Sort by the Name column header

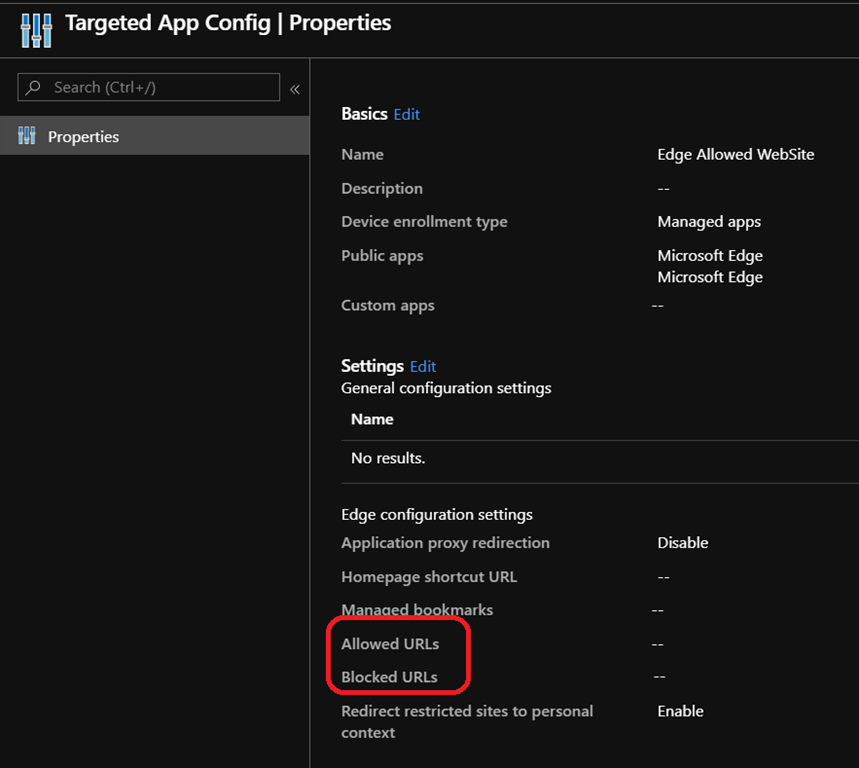(372, 420)
